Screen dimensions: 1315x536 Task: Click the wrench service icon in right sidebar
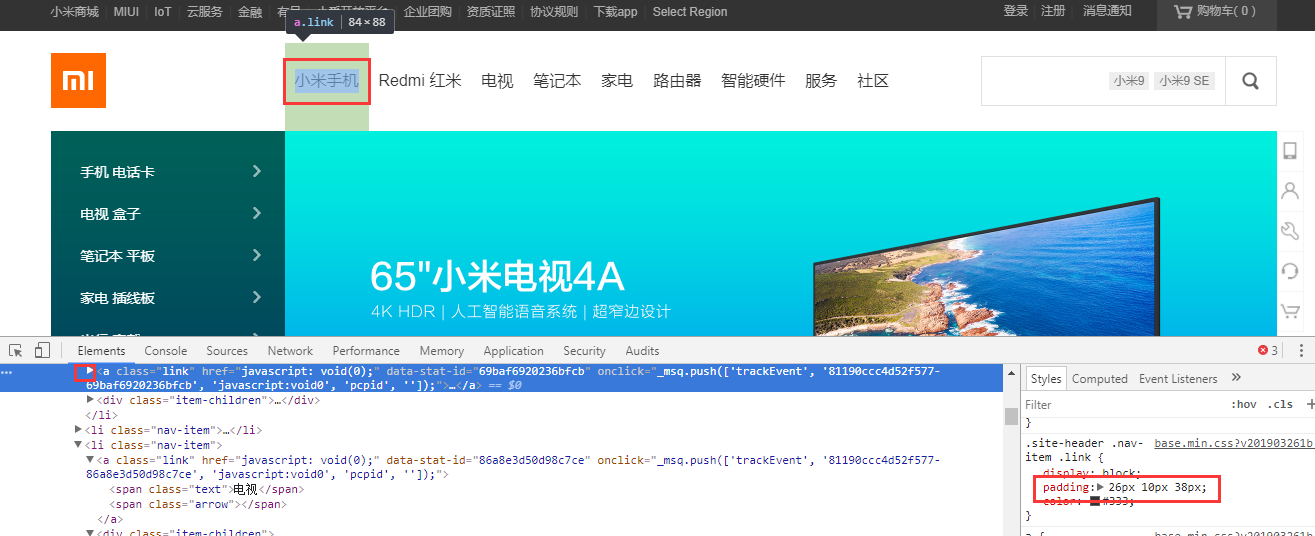coord(1290,231)
